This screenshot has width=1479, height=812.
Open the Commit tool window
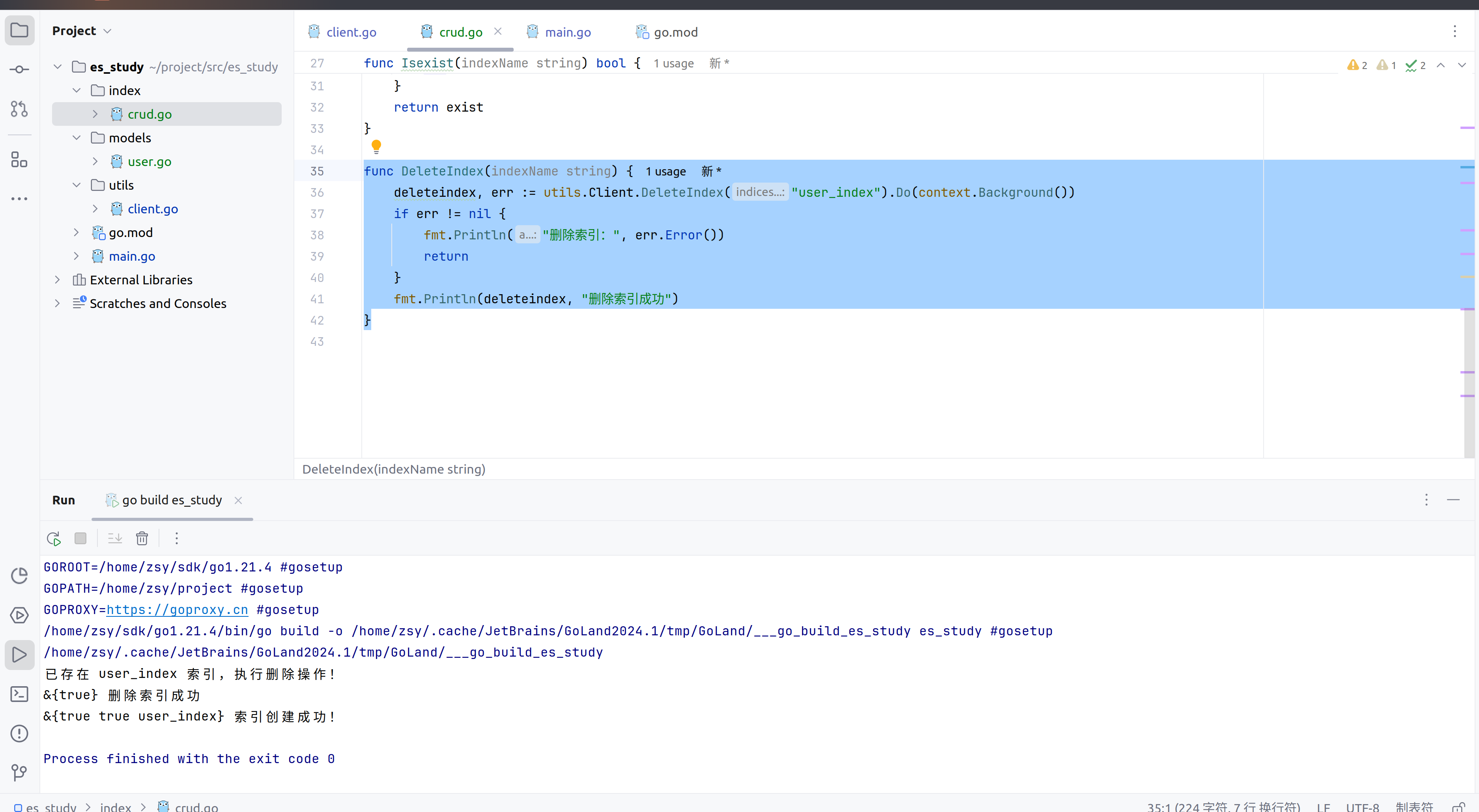(x=19, y=69)
